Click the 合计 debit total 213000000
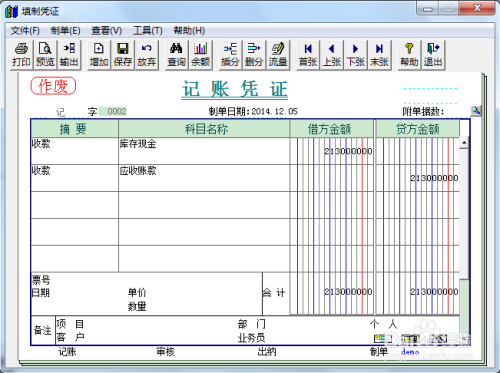Screen dimensions: 500x373 point(348,292)
